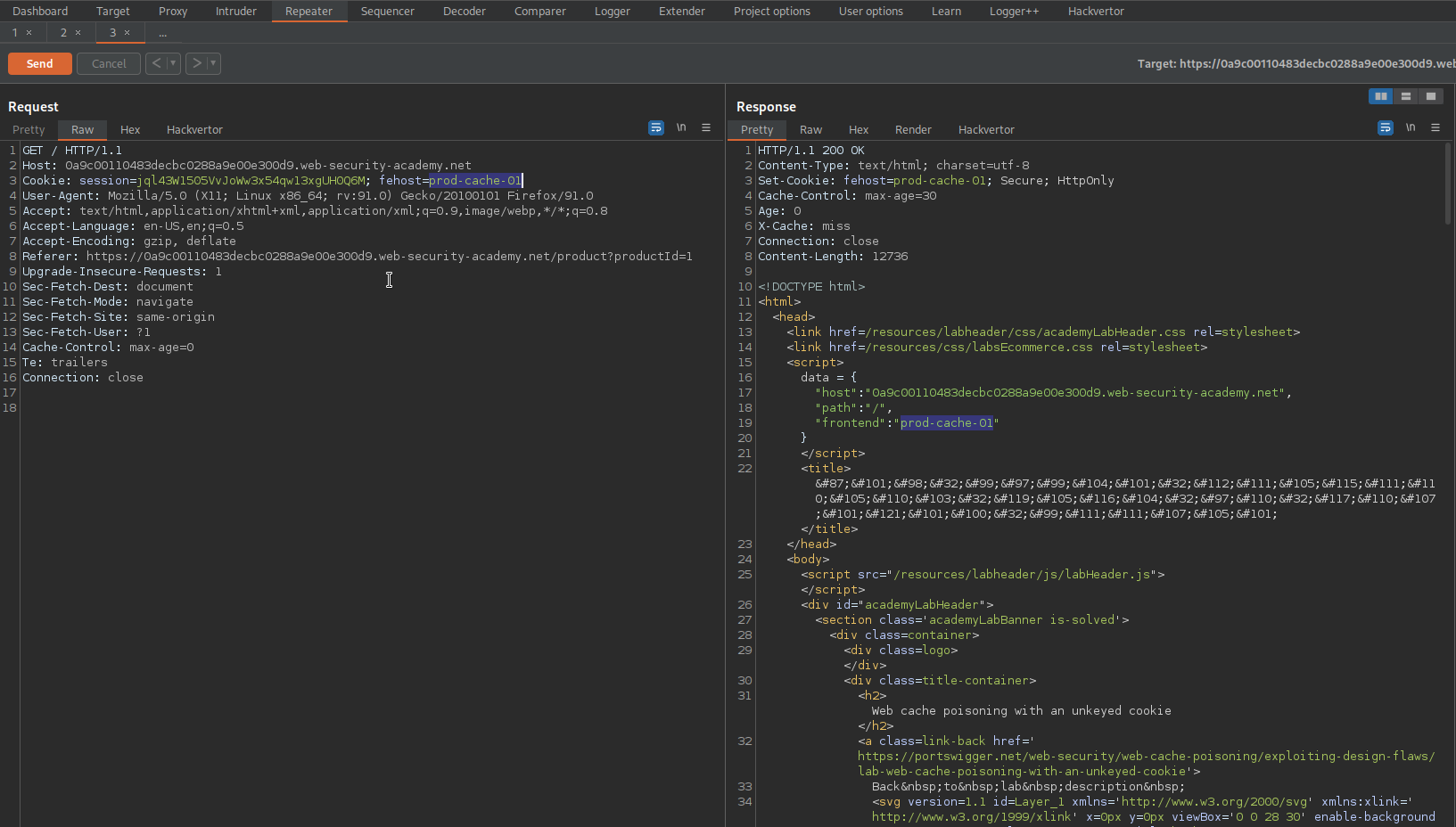Image resolution: width=1456 pixels, height=827 pixels.
Task: Switch Request view to Hex
Action: pos(130,129)
